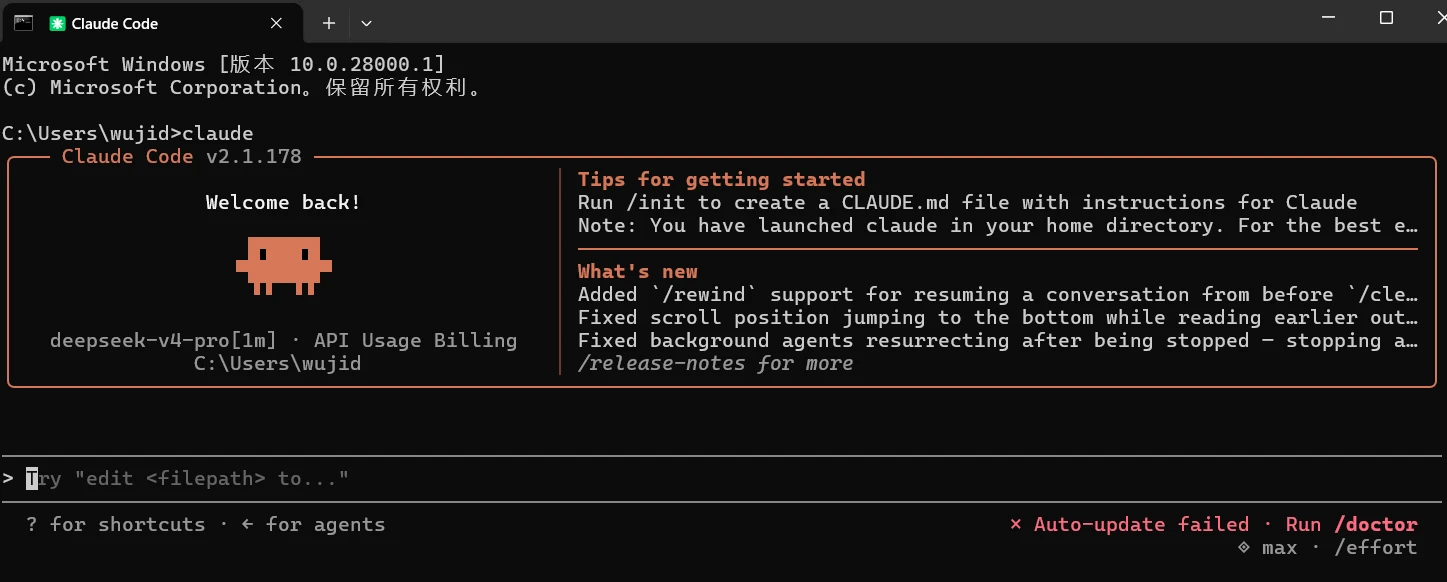Click the '? for shortcuts' hint
The height and width of the screenshot is (582, 1447).
[x=115, y=524]
